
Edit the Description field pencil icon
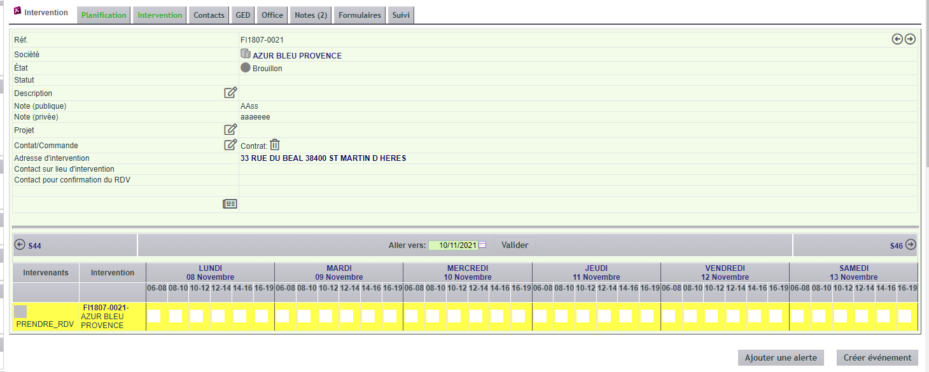tap(230, 92)
